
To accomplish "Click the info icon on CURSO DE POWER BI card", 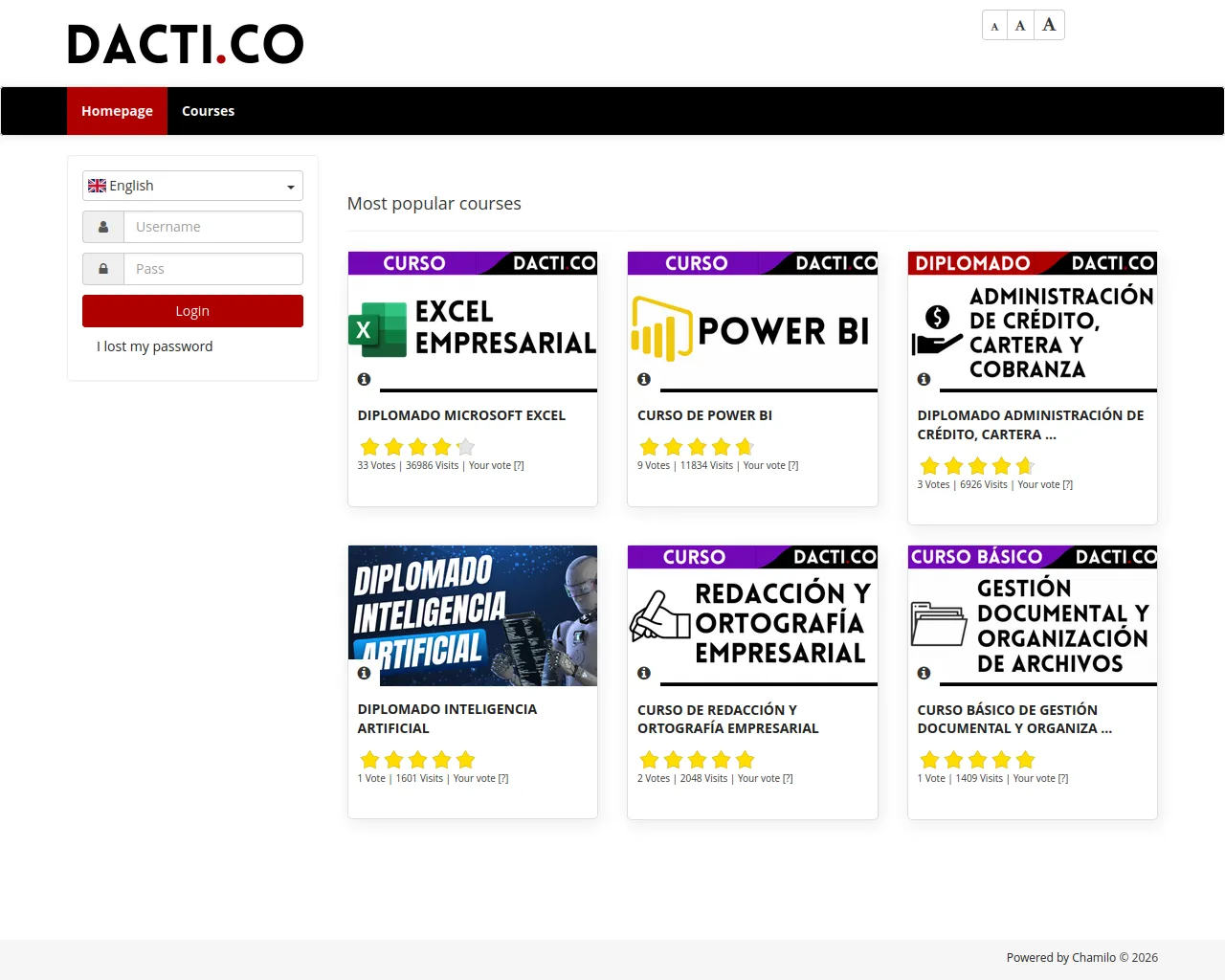I will point(643,379).
